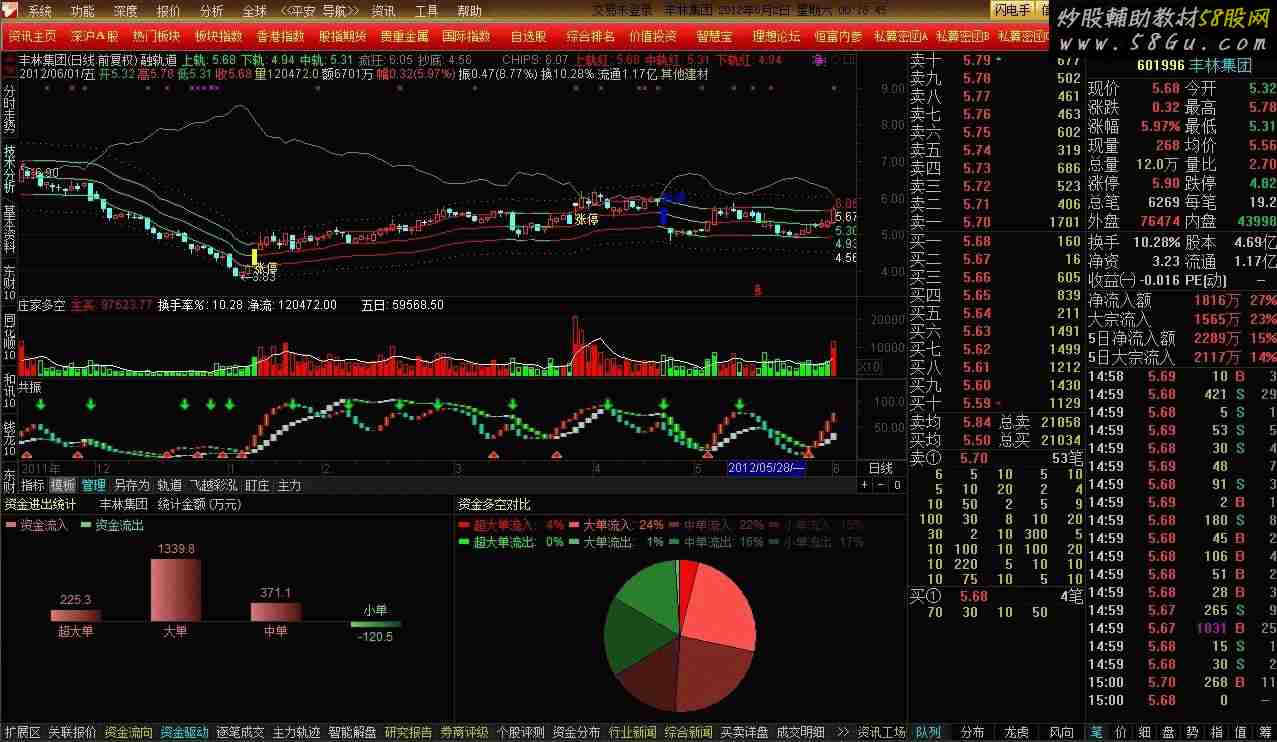
Task: Select the 盯庄 indicator template
Action: pyautogui.click(x=257, y=485)
